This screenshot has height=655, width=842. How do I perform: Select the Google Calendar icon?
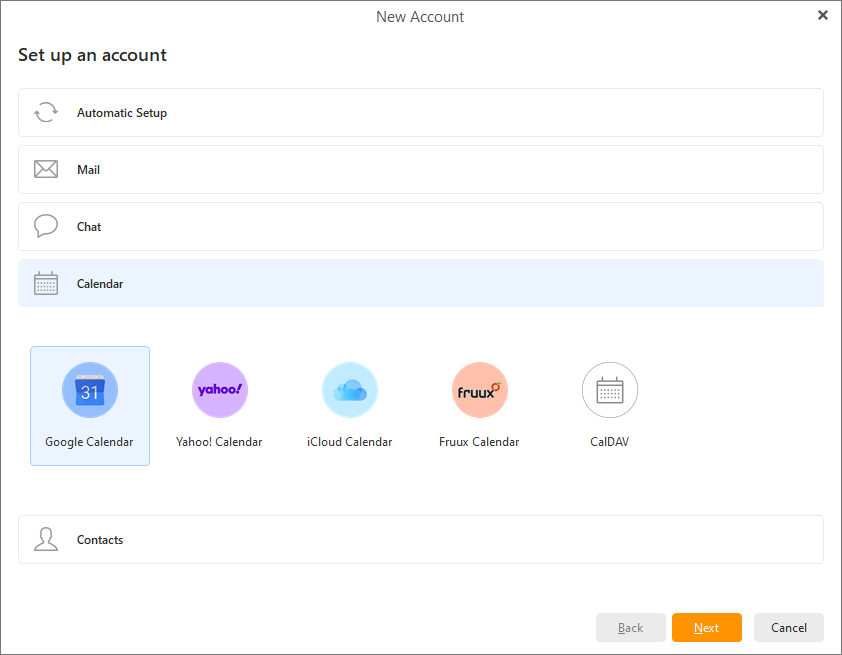(90, 390)
